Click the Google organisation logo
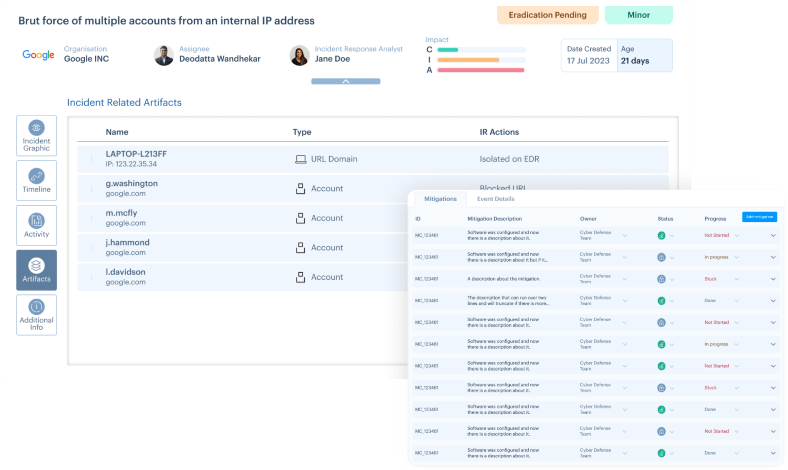Image resolution: width=788 pixels, height=470 pixels. click(38, 55)
